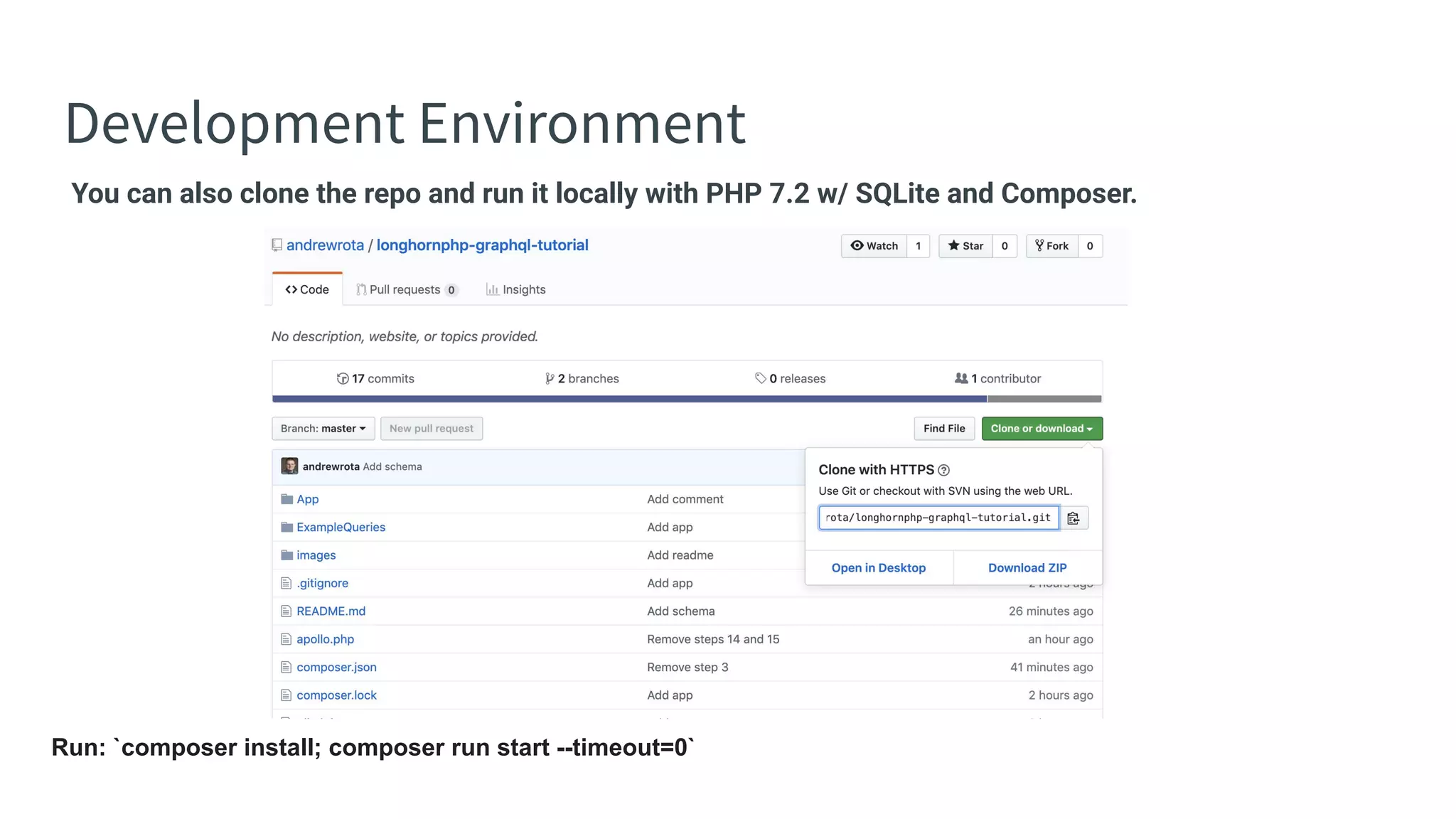This screenshot has height=819, width=1456.
Task: Switch to the Pull requests tab
Action: click(406, 289)
